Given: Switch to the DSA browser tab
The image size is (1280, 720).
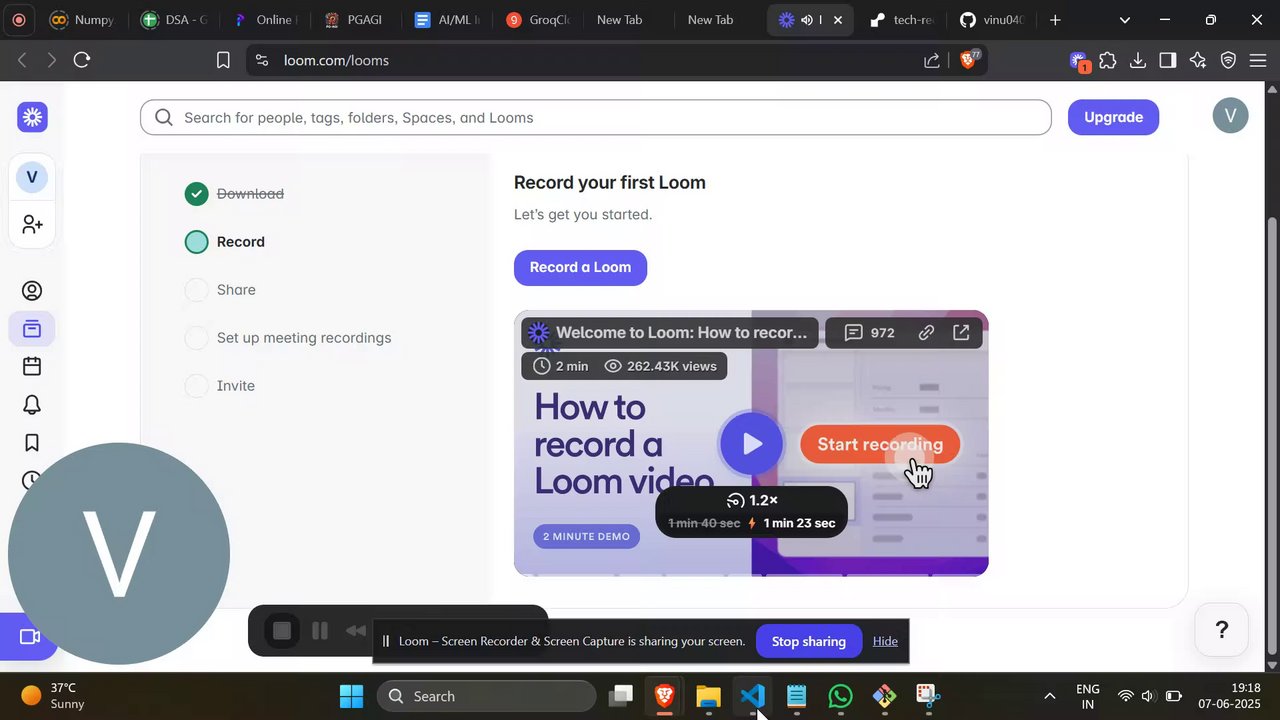Looking at the screenshot, I should click(x=174, y=20).
